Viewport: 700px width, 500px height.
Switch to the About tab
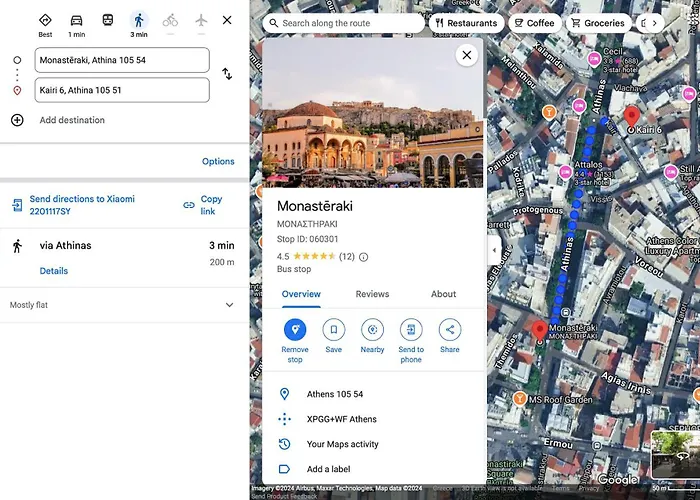click(x=443, y=294)
